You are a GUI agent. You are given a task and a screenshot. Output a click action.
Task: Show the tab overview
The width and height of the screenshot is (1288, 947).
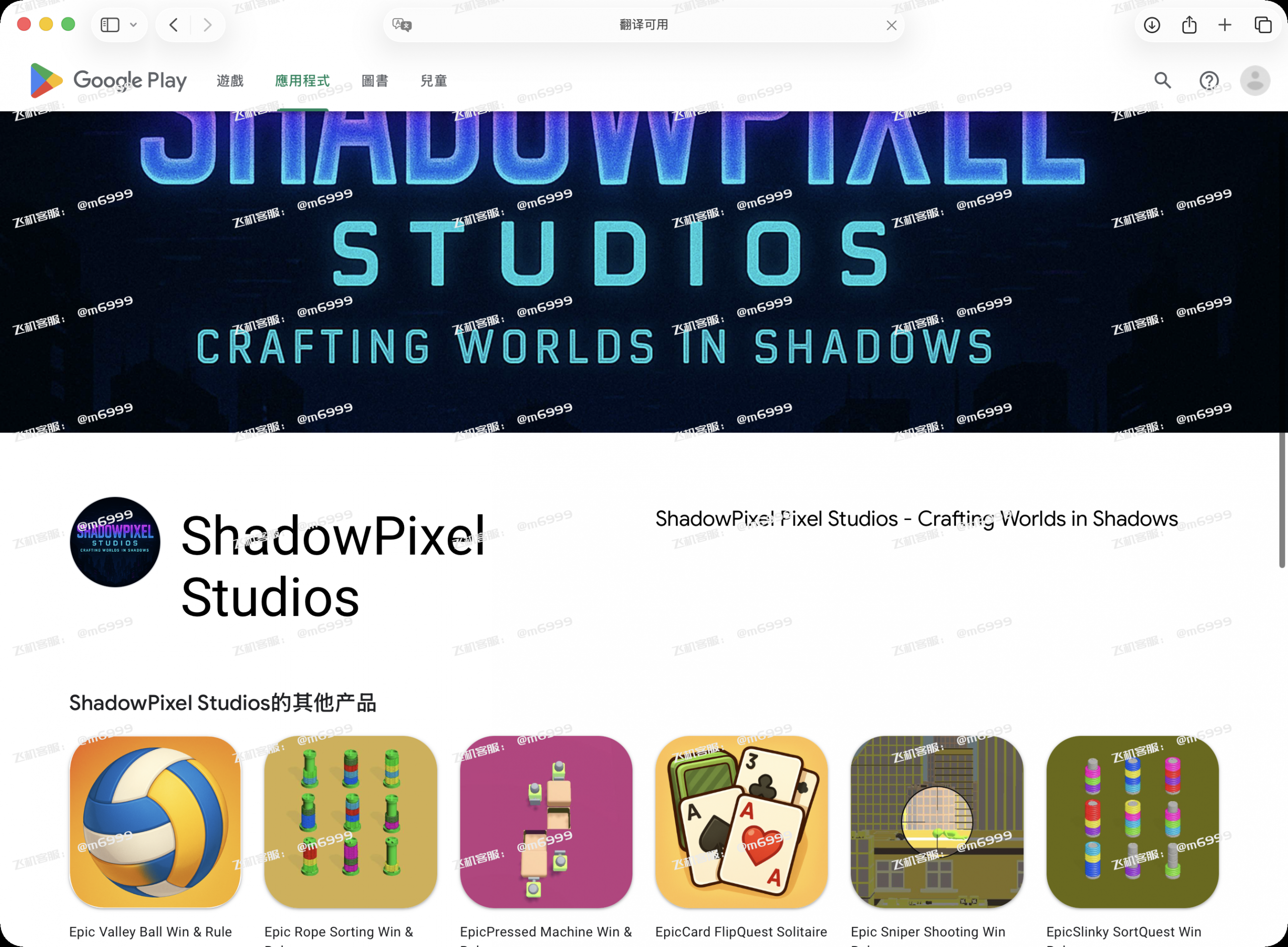(x=1263, y=25)
